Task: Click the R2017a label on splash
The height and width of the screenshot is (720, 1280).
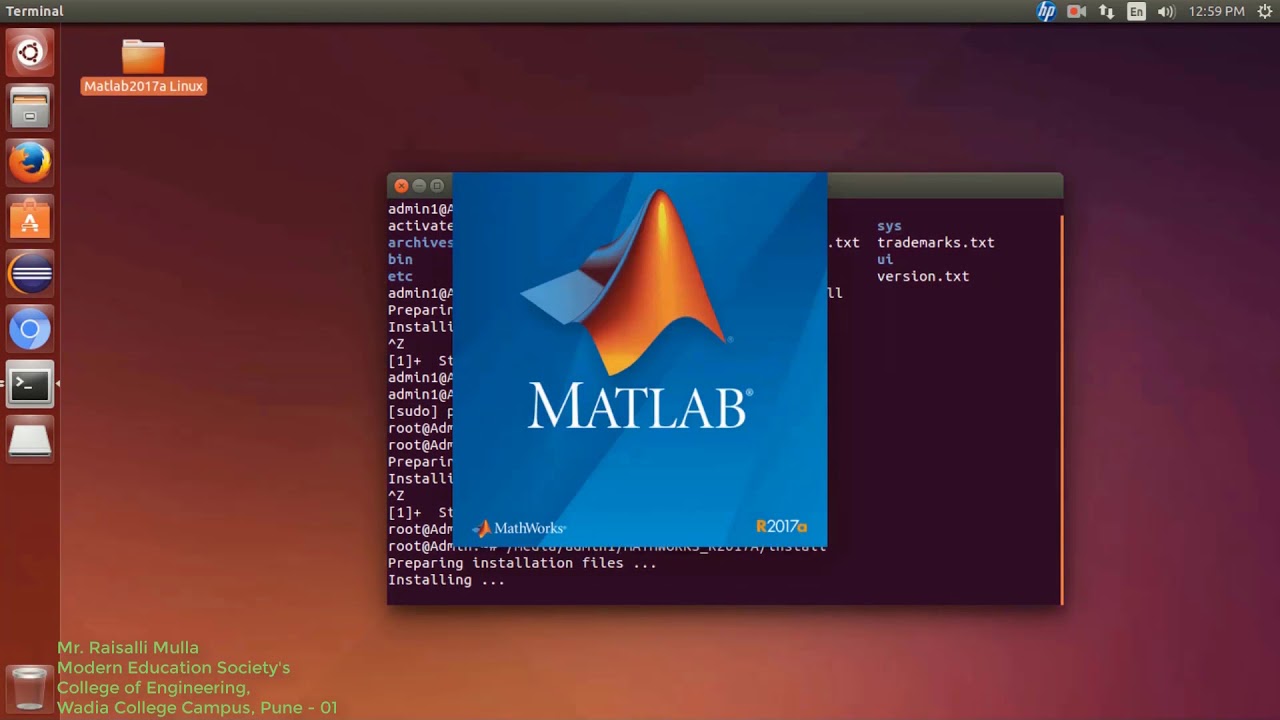Action: pos(781,526)
